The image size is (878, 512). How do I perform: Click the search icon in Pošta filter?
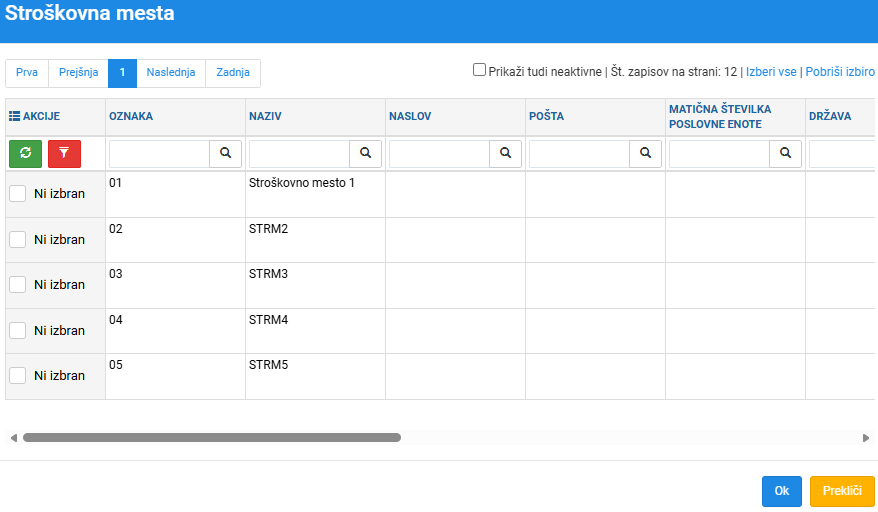click(x=646, y=153)
